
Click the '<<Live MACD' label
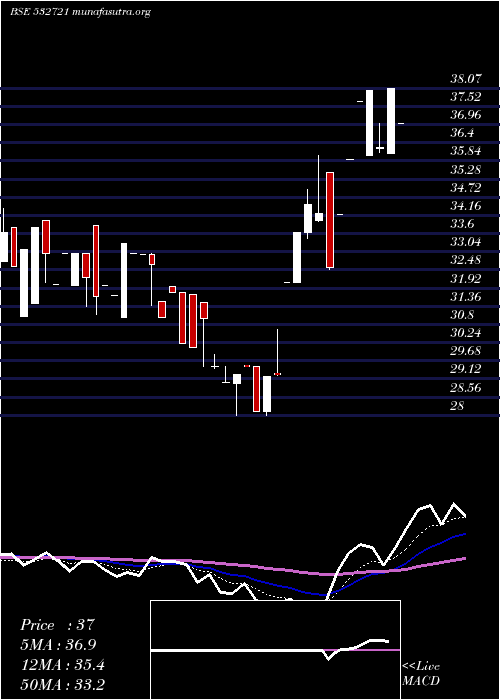421,674
